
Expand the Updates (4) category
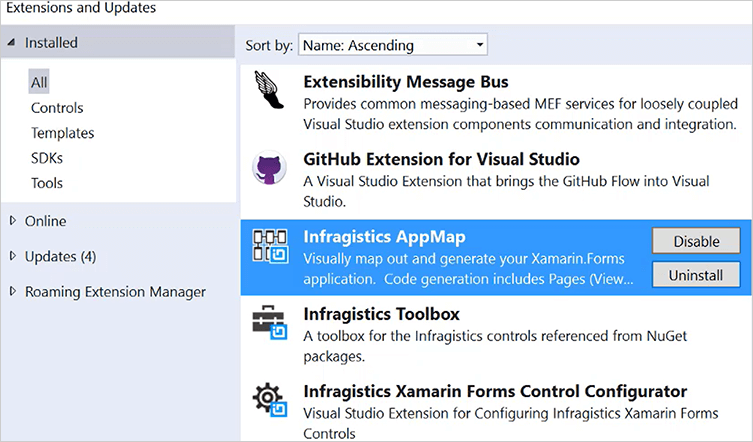13,256
